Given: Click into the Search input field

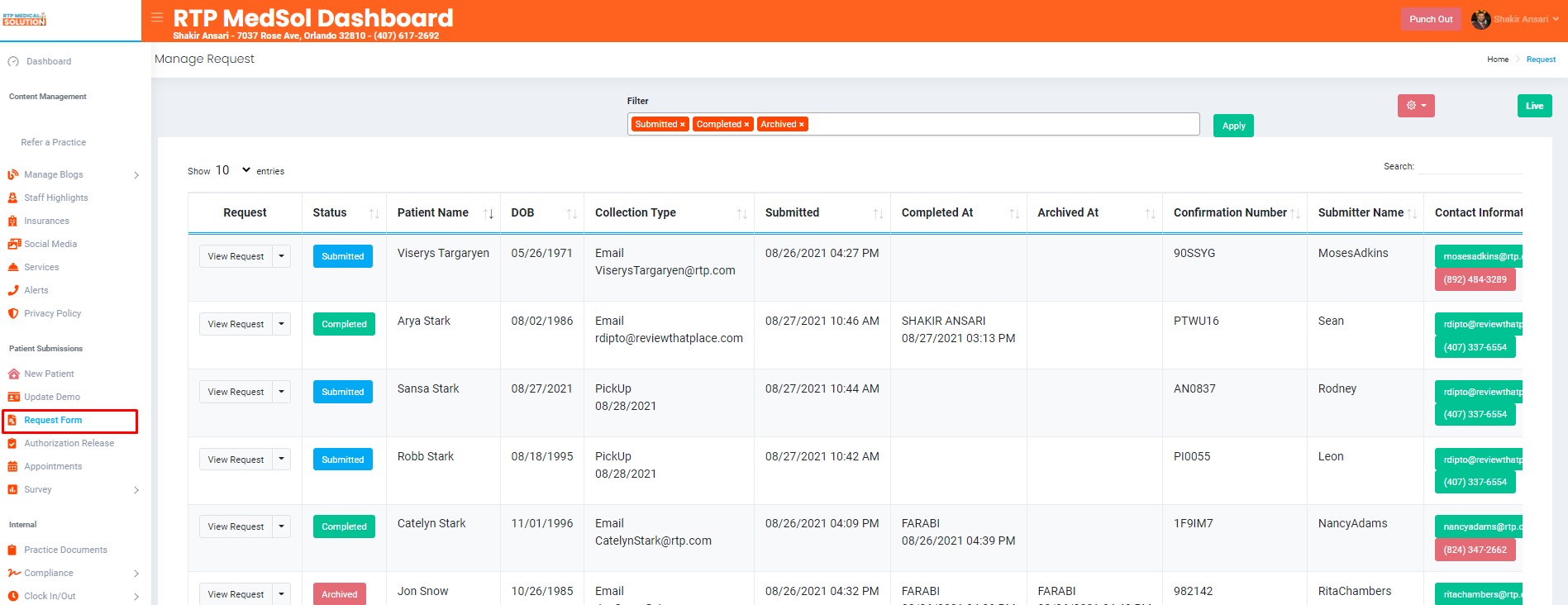Looking at the screenshot, I should pyautogui.click(x=1470, y=166).
